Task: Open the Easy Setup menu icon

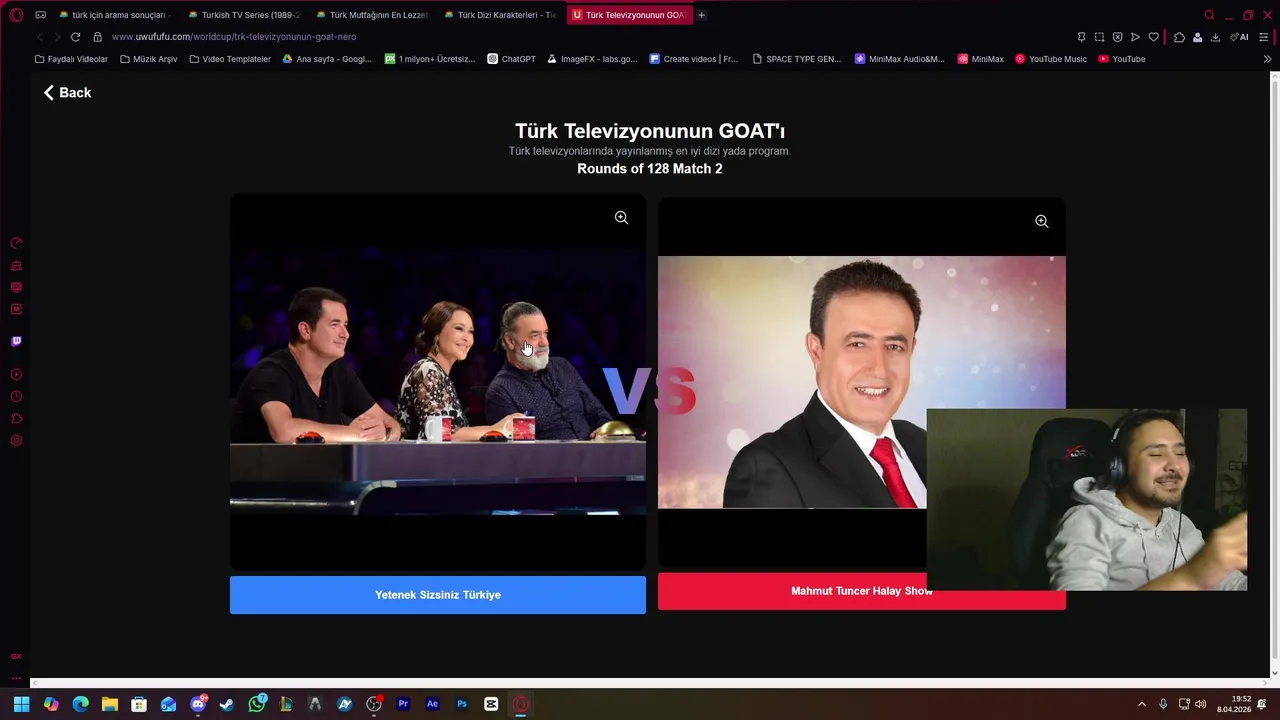Action: (1263, 37)
